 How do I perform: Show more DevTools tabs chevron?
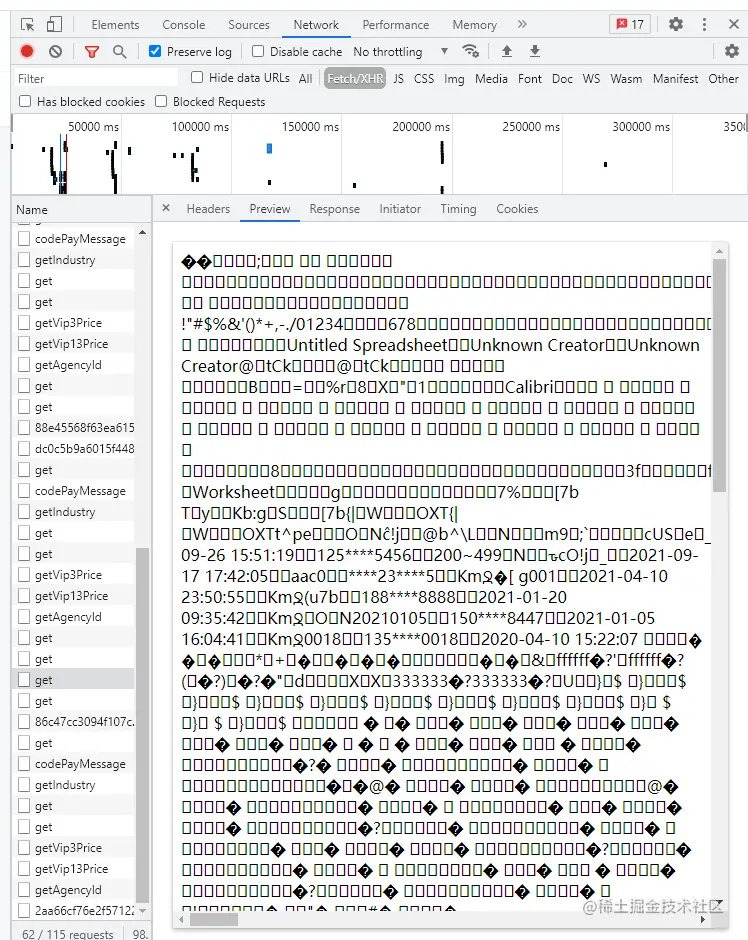click(x=522, y=25)
